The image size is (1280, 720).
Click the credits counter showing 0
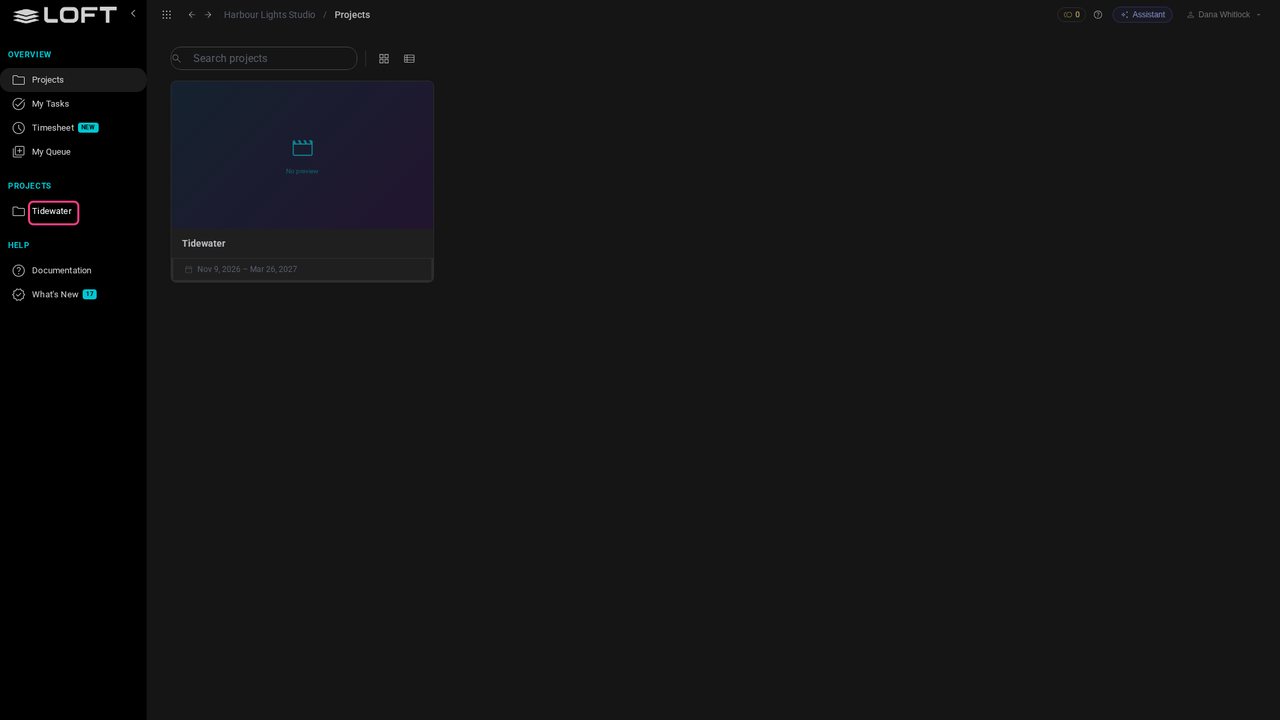(x=1071, y=15)
